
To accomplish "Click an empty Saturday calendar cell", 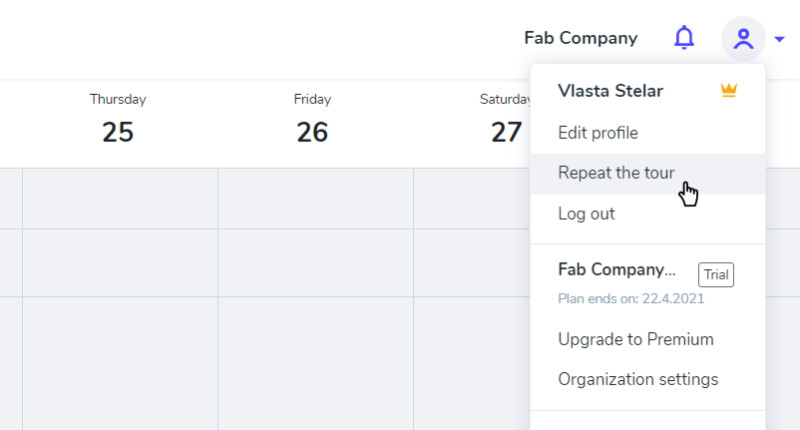I will [x=472, y=262].
